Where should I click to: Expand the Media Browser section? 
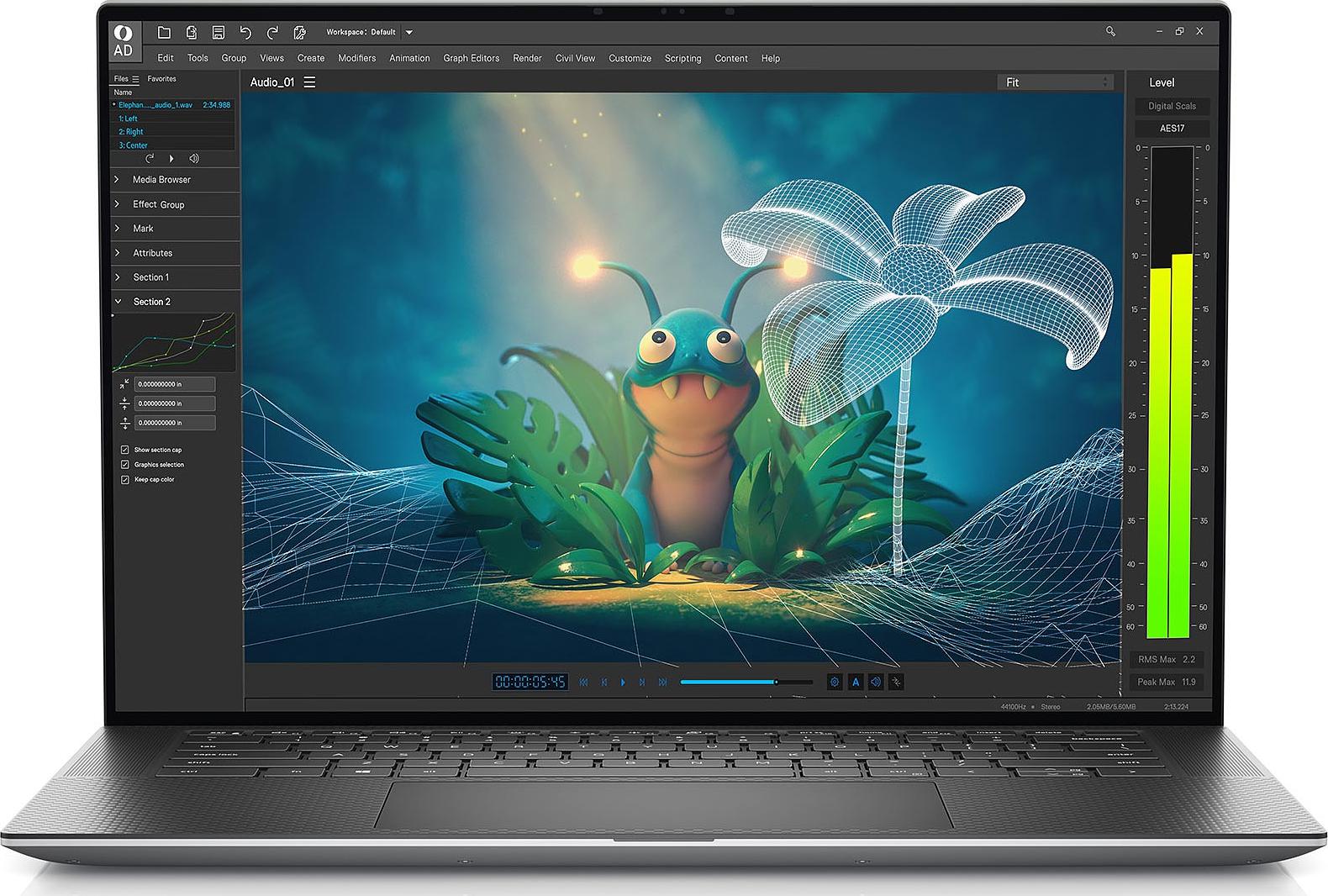[x=161, y=180]
